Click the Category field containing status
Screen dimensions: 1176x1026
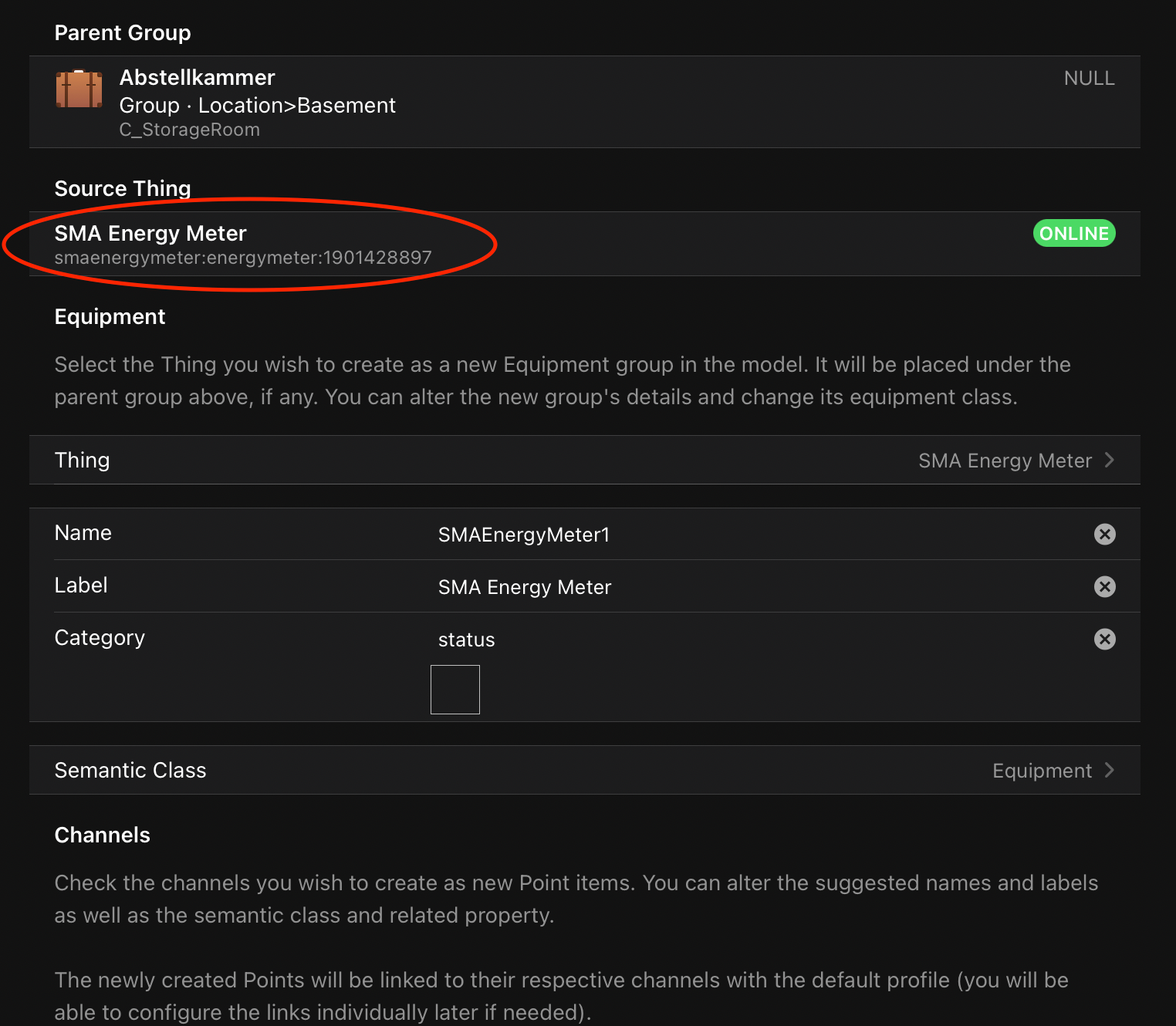(466, 640)
